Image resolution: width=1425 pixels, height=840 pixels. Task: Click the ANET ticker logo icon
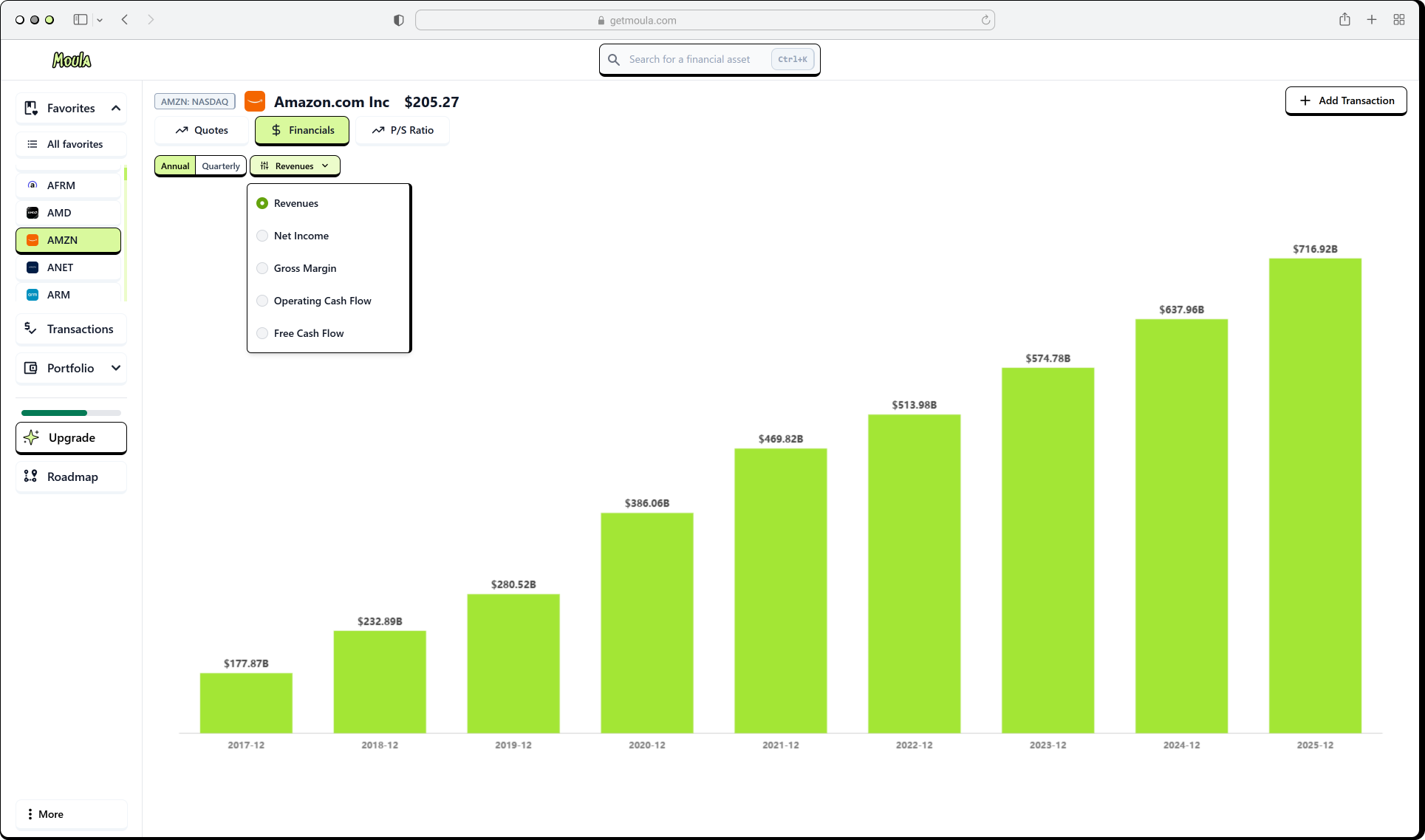click(x=33, y=267)
